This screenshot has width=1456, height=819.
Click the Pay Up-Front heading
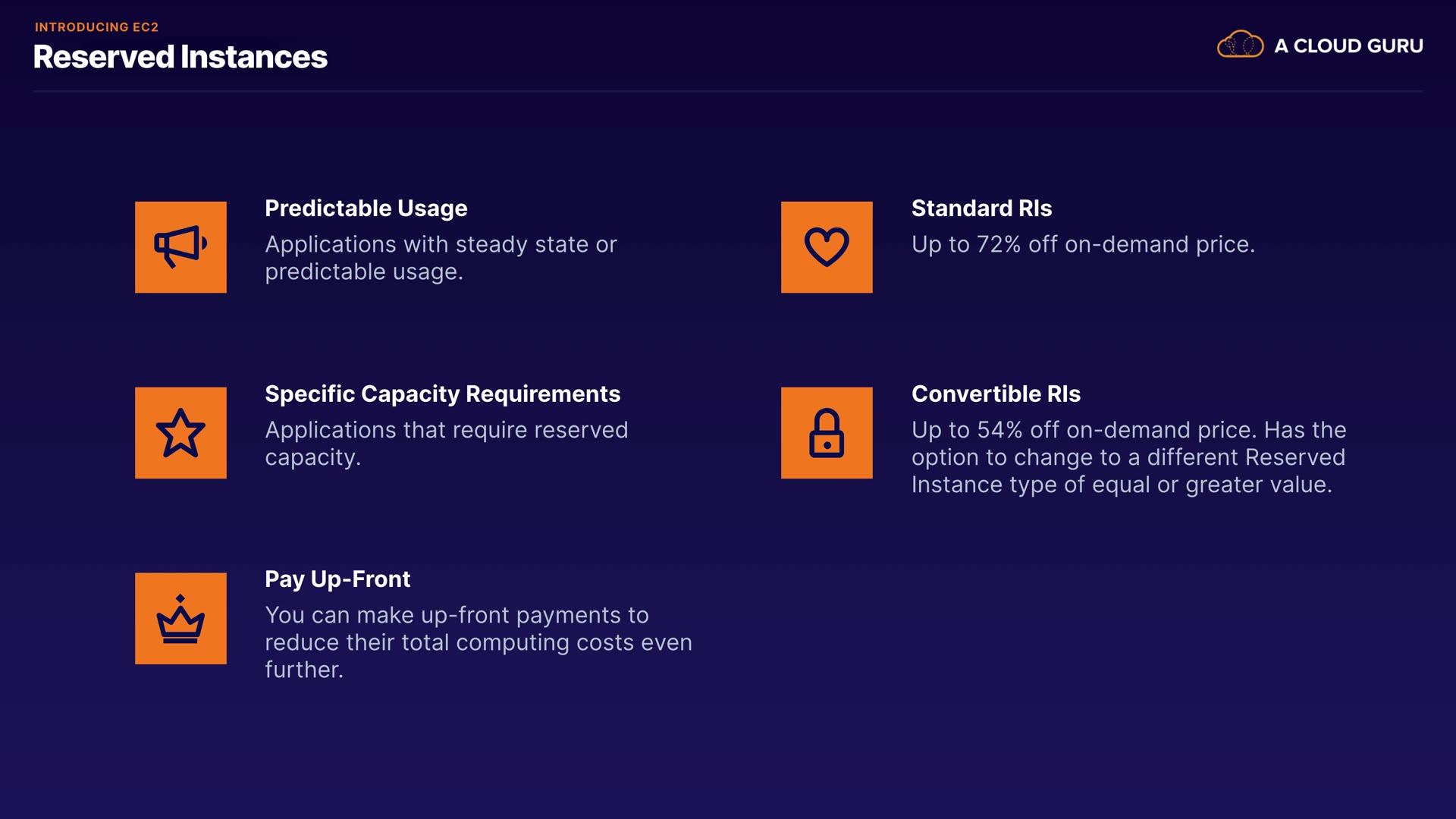coord(337,579)
